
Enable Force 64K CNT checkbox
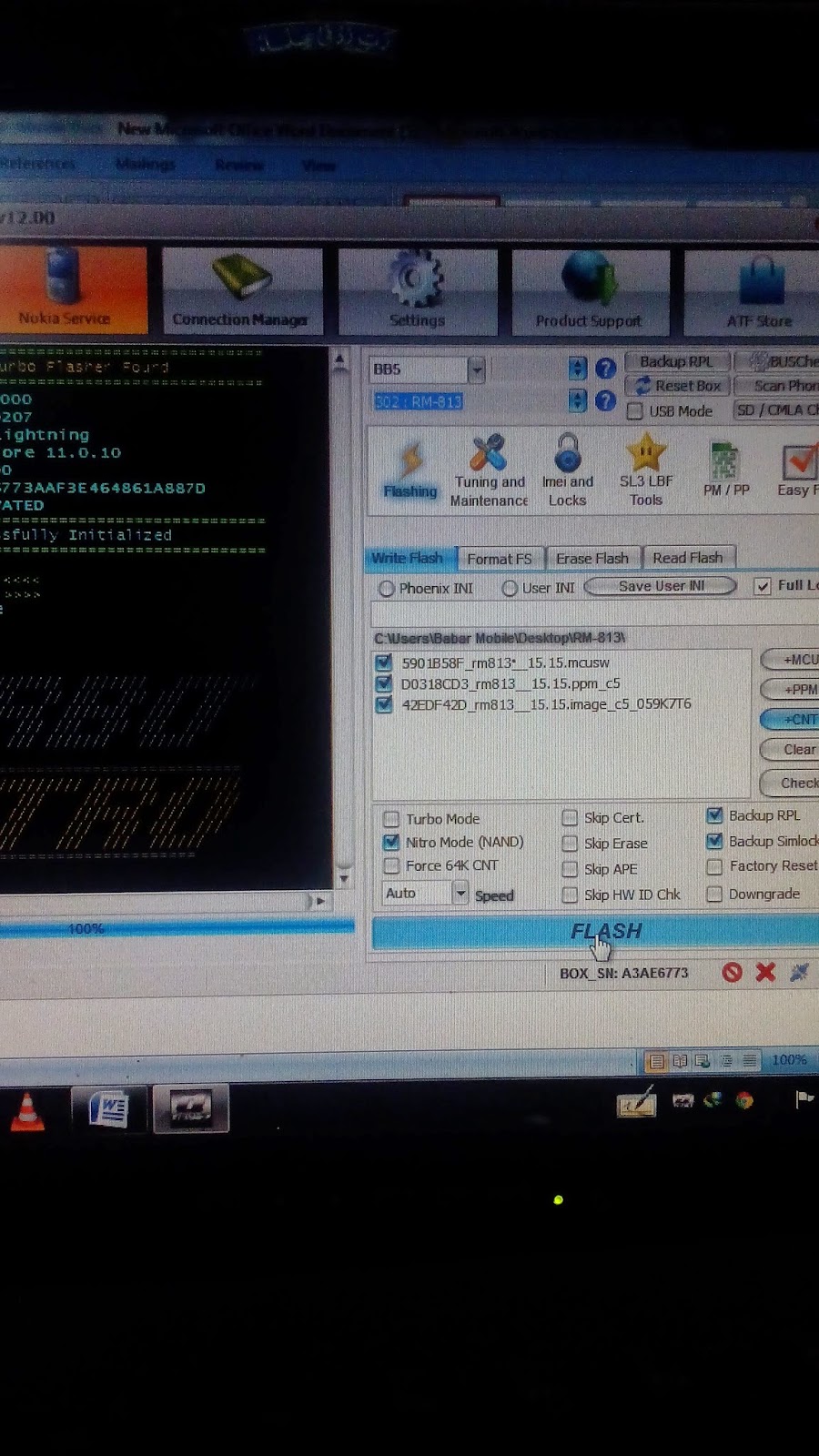point(391,865)
